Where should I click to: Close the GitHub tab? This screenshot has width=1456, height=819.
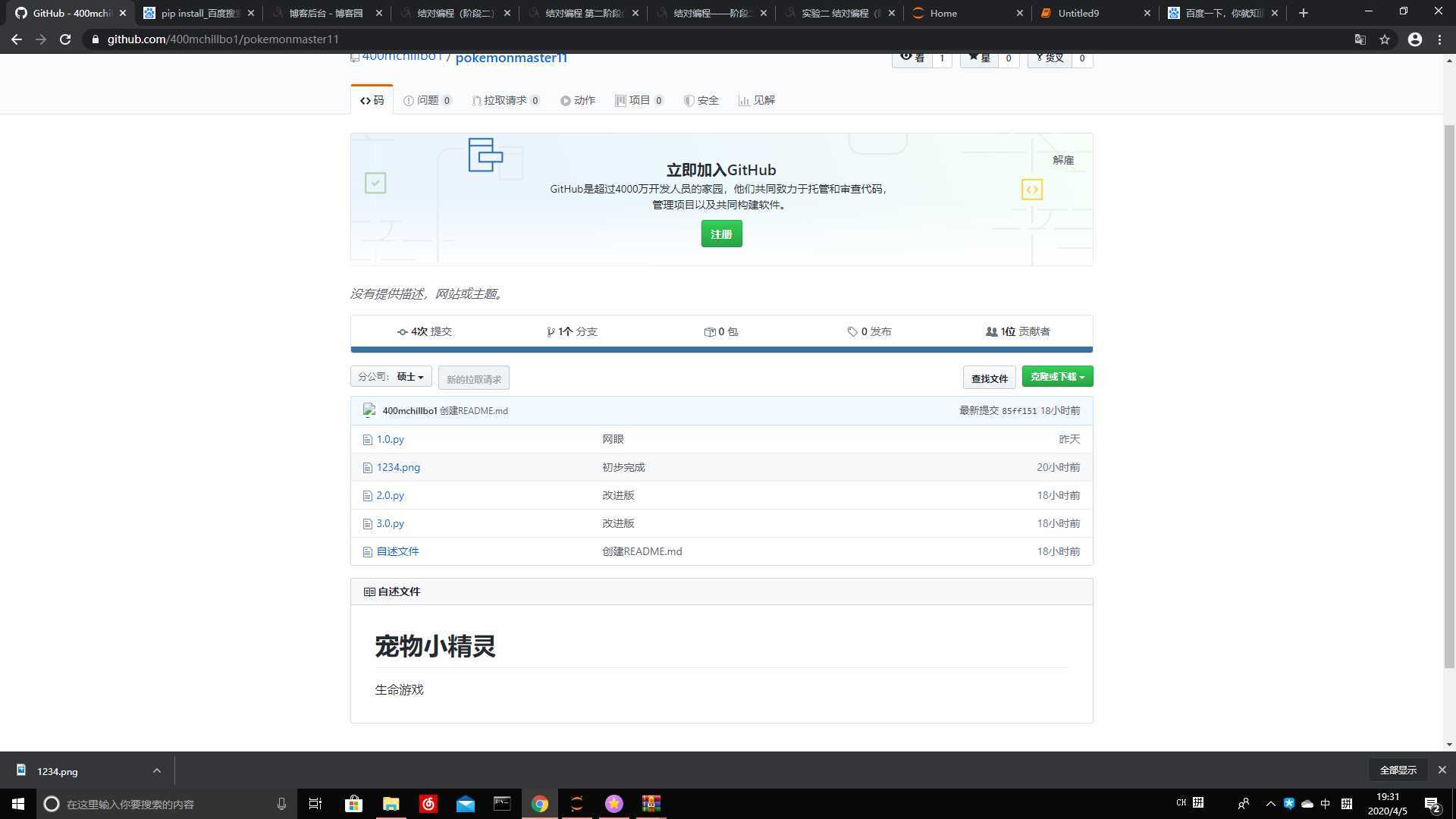point(123,13)
